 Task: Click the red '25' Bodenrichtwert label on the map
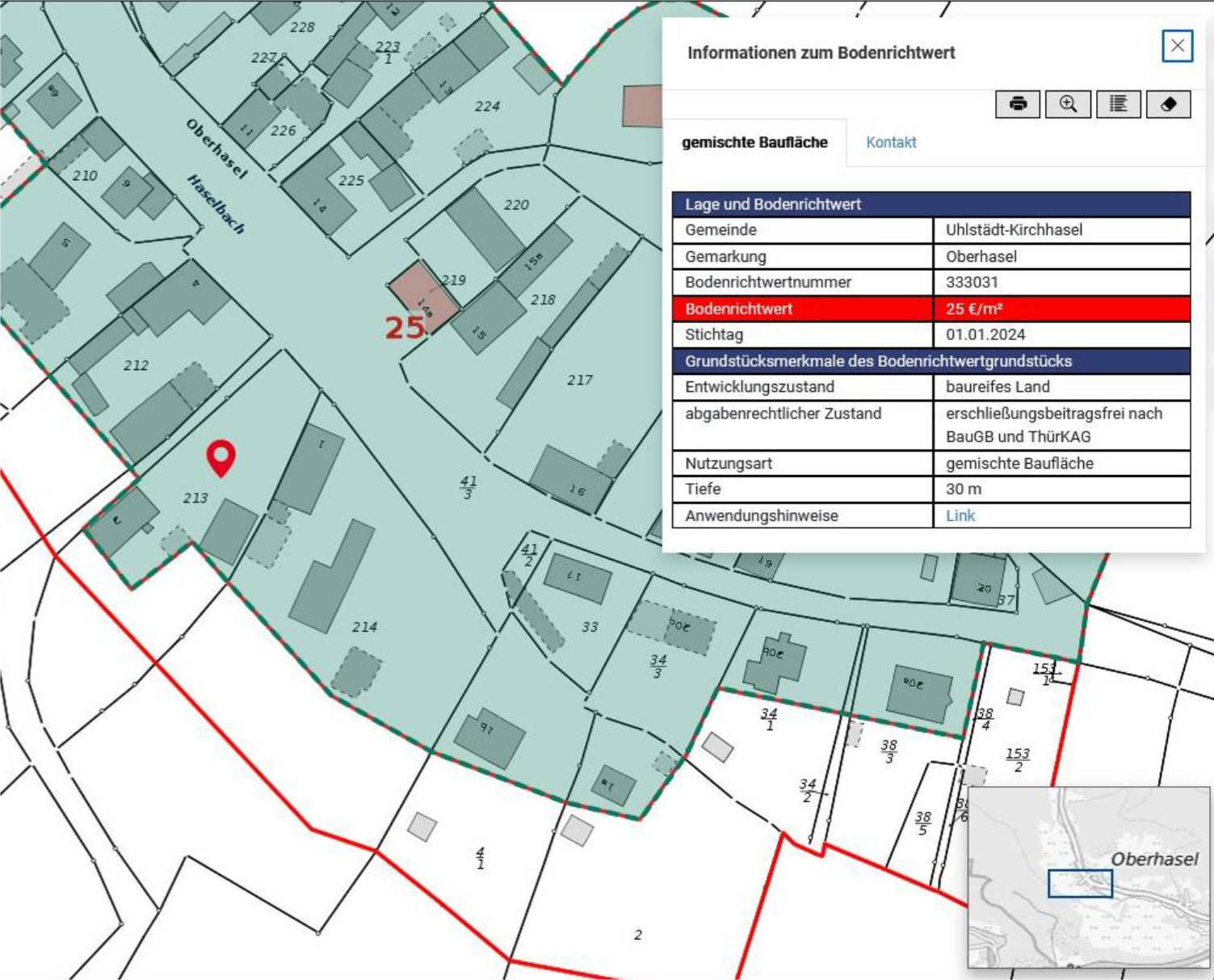point(405,327)
